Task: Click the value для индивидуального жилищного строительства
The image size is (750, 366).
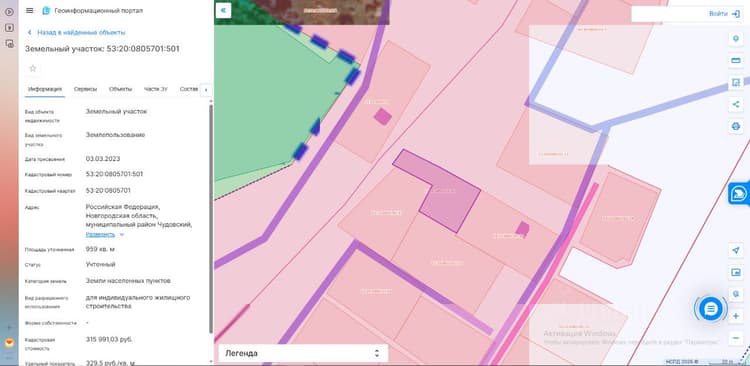Action: tap(138, 301)
